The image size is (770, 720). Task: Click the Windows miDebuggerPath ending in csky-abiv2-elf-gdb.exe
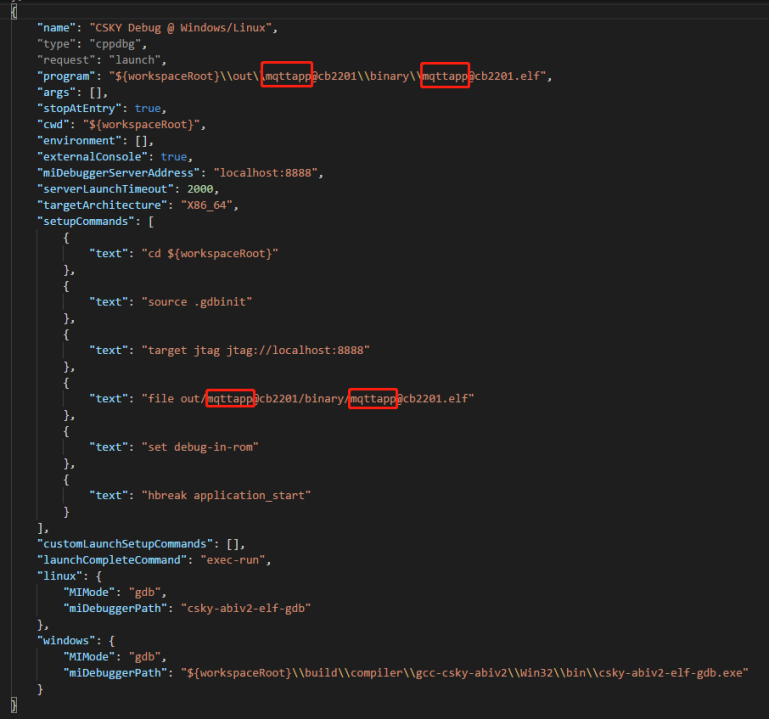(464, 673)
